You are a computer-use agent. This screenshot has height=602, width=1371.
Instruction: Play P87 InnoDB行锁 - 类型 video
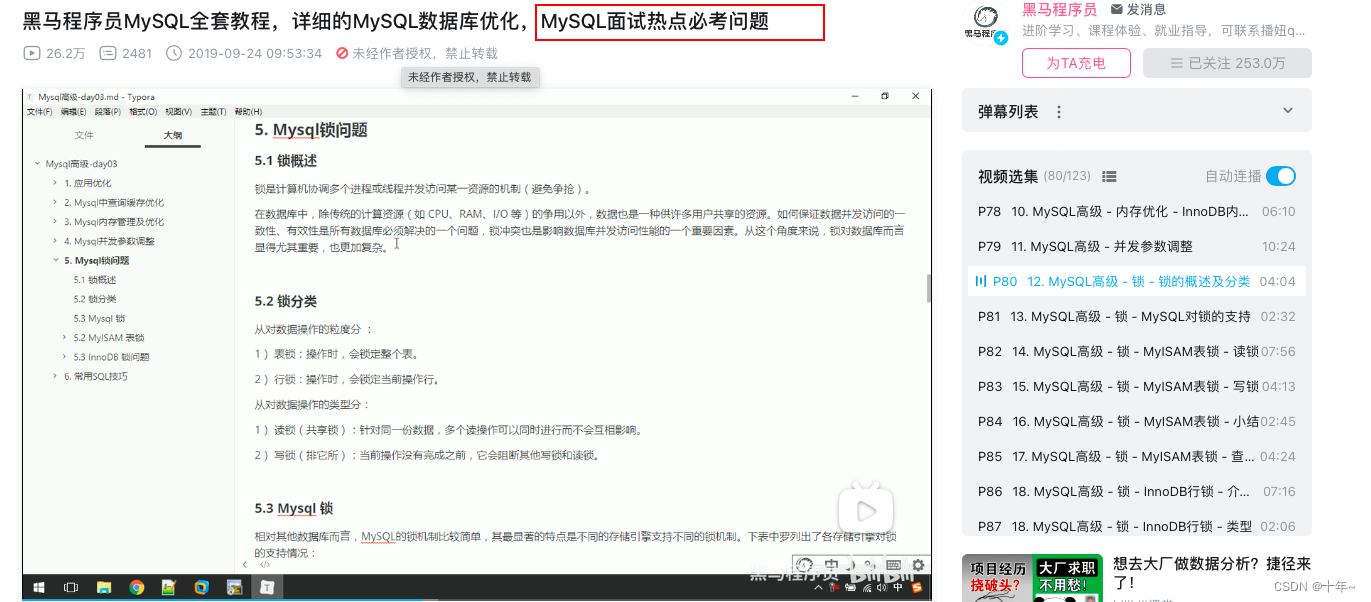point(1137,524)
